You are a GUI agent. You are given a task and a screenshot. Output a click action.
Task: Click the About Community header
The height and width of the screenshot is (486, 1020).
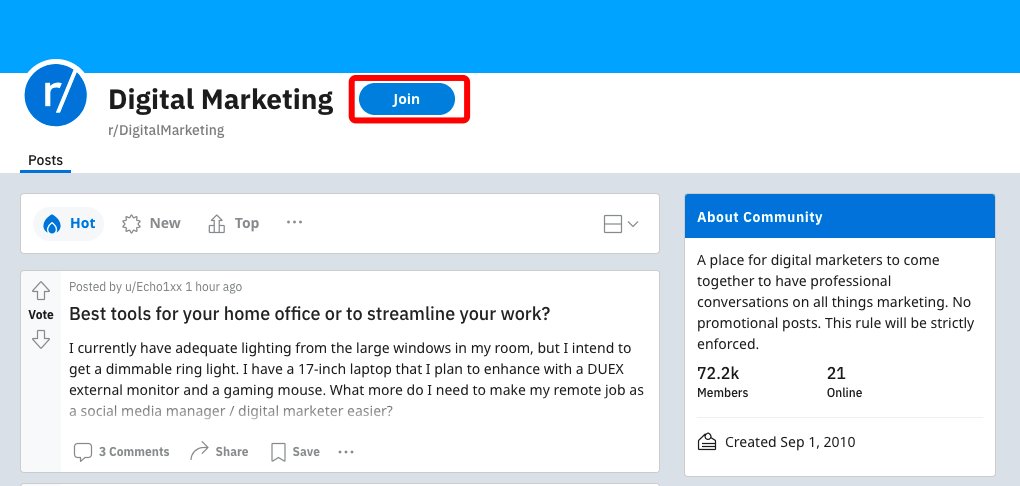(x=760, y=217)
